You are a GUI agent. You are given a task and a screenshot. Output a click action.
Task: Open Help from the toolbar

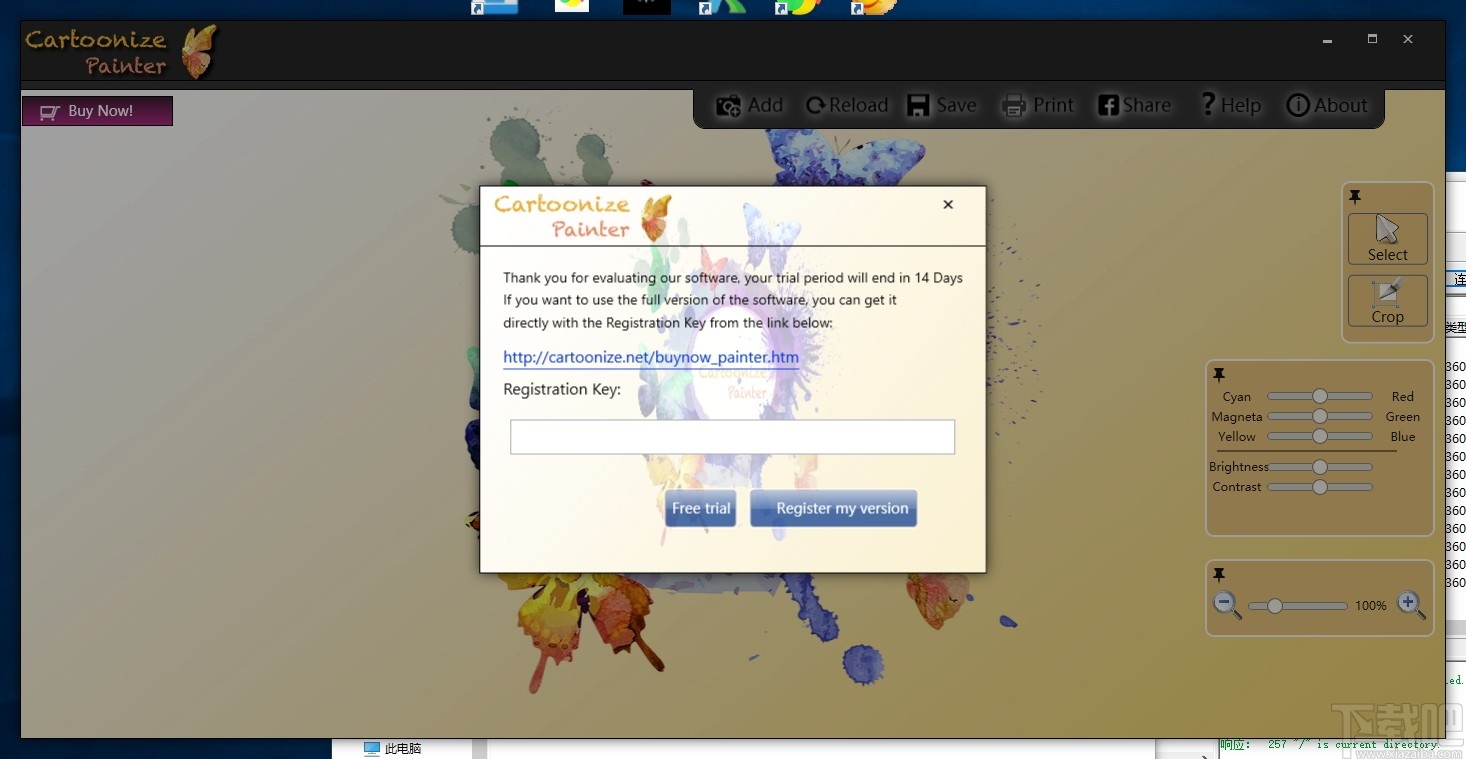(1230, 105)
